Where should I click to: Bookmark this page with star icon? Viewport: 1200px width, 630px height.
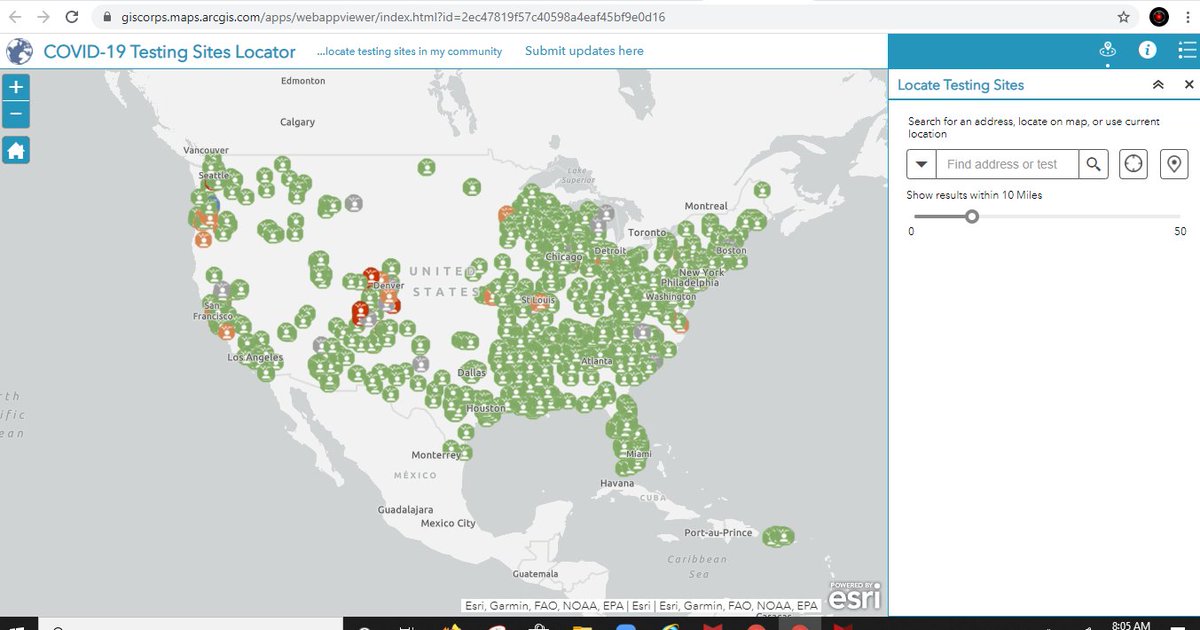tap(1123, 17)
